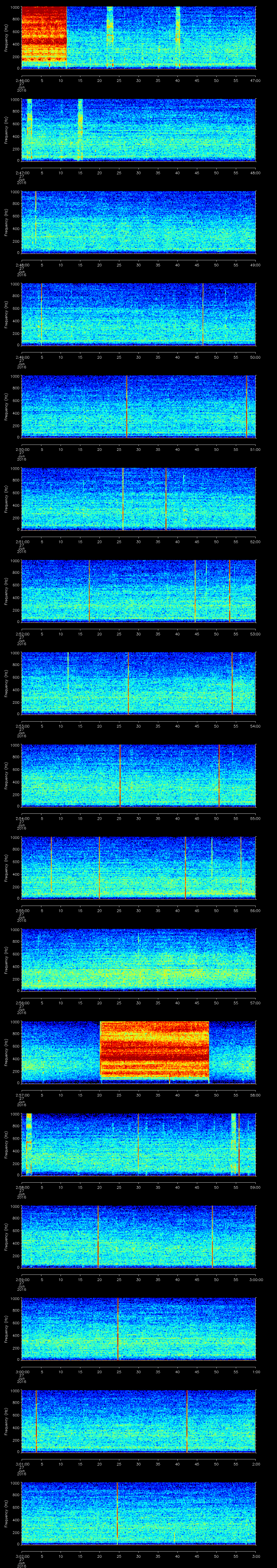
Task: Click the red line near 17 seconds in the 2:52:00 panel
Action: click(89, 590)
